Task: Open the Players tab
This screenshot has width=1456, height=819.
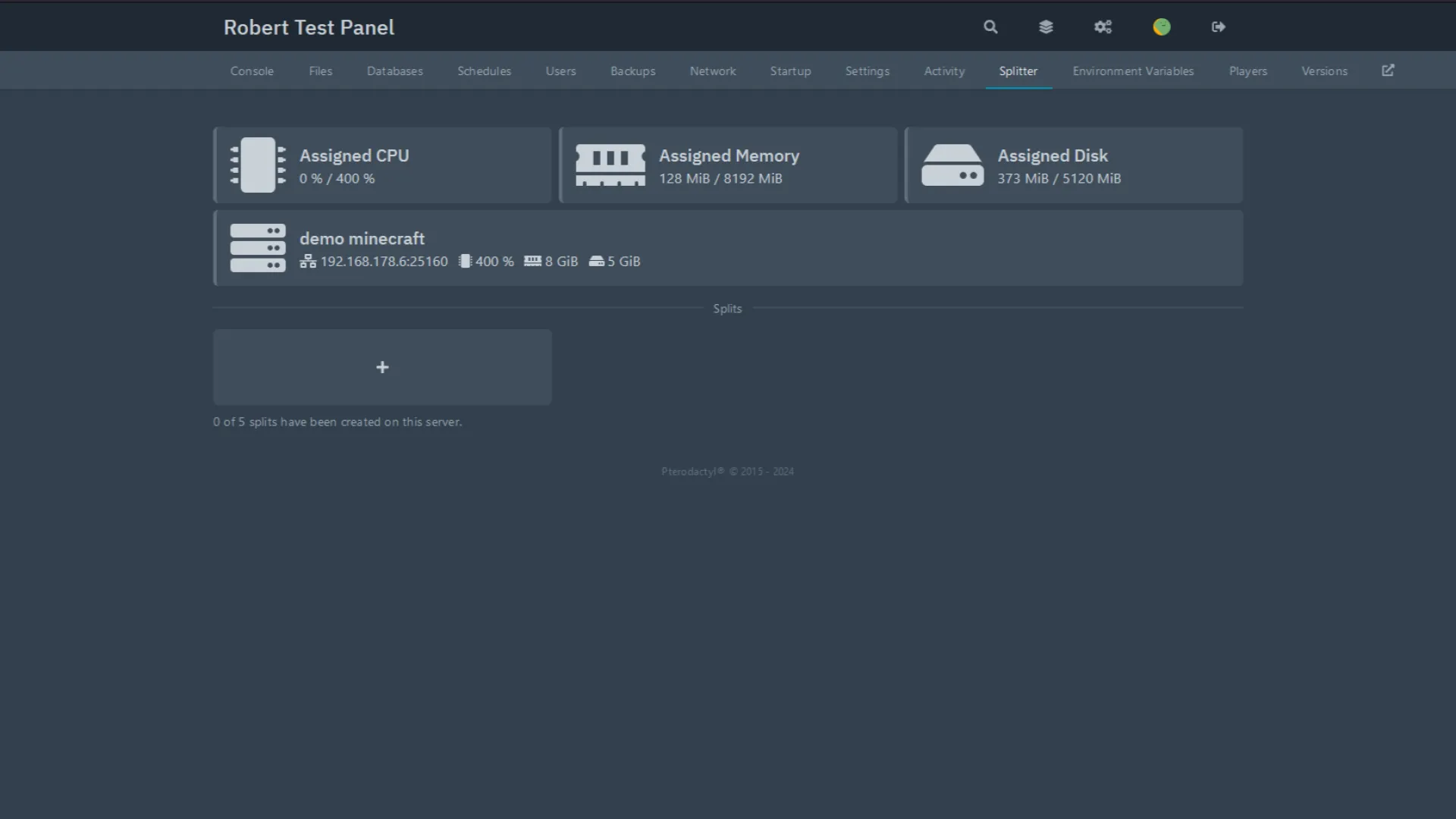Action: 1247,71
